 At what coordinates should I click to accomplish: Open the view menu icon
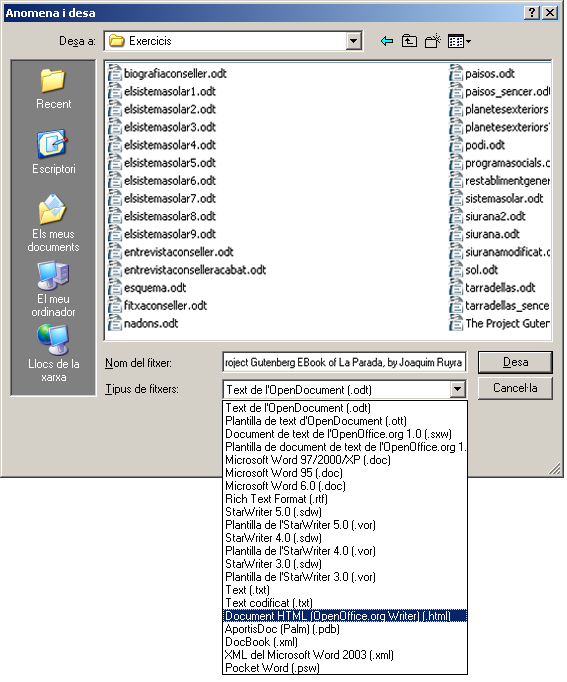coord(459,41)
